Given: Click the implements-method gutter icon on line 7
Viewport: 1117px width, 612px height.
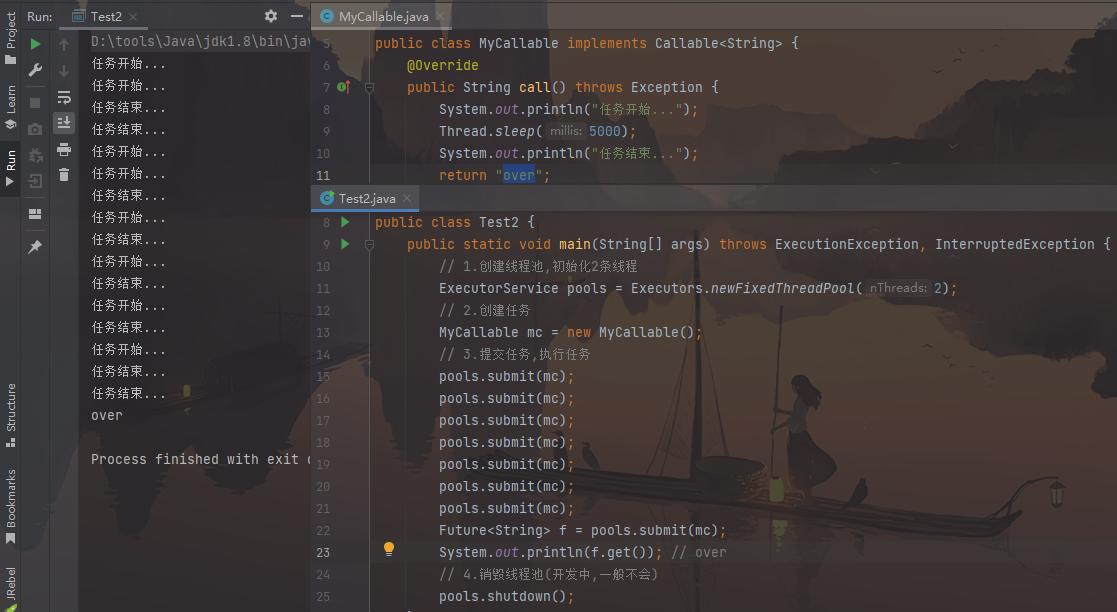Looking at the screenshot, I should click(x=342, y=88).
